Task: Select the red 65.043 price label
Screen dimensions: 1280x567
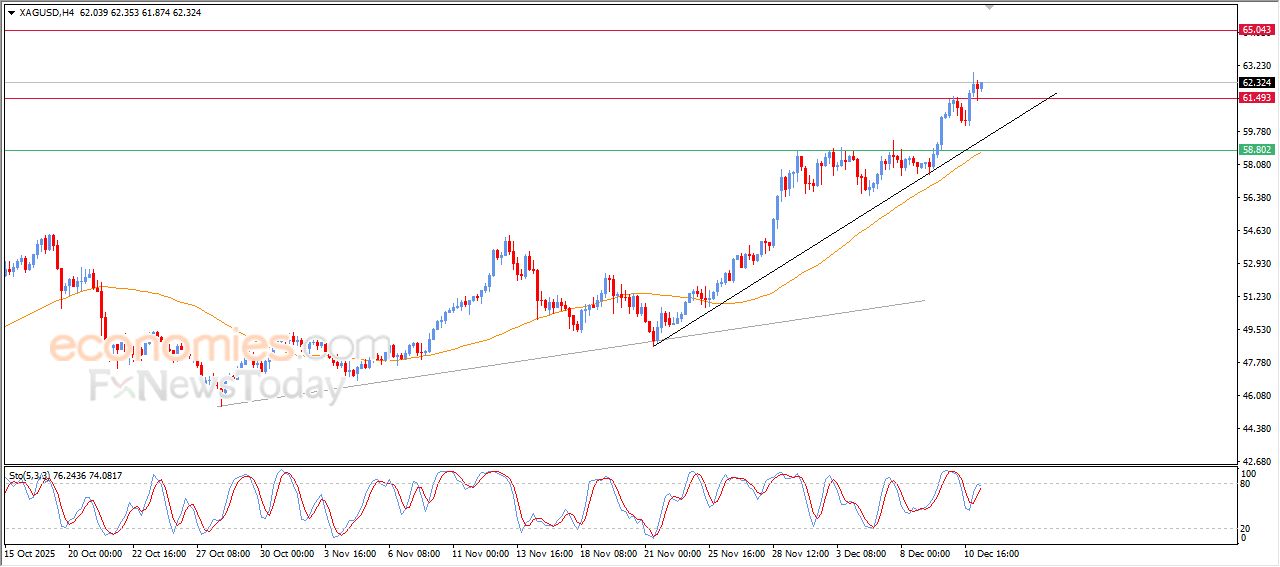Action: click(1257, 30)
